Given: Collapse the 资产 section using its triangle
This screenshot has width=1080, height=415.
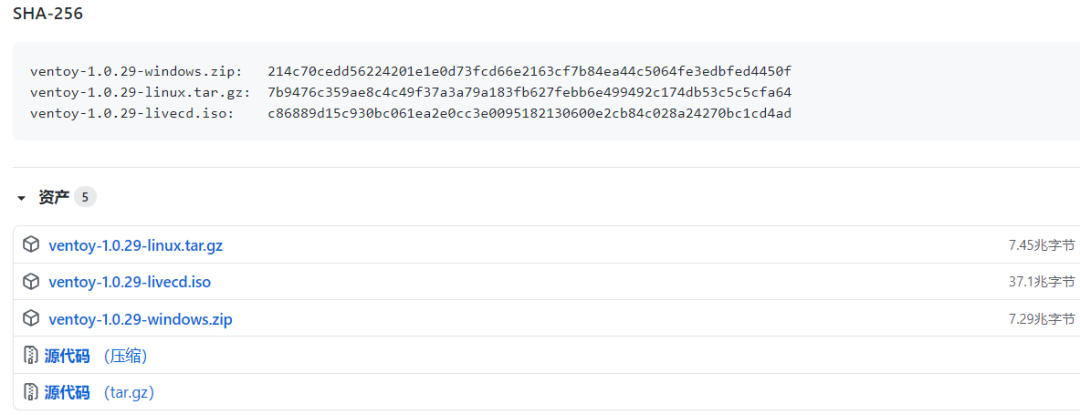Looking at the screenshot, I should (x=23, y=198).
